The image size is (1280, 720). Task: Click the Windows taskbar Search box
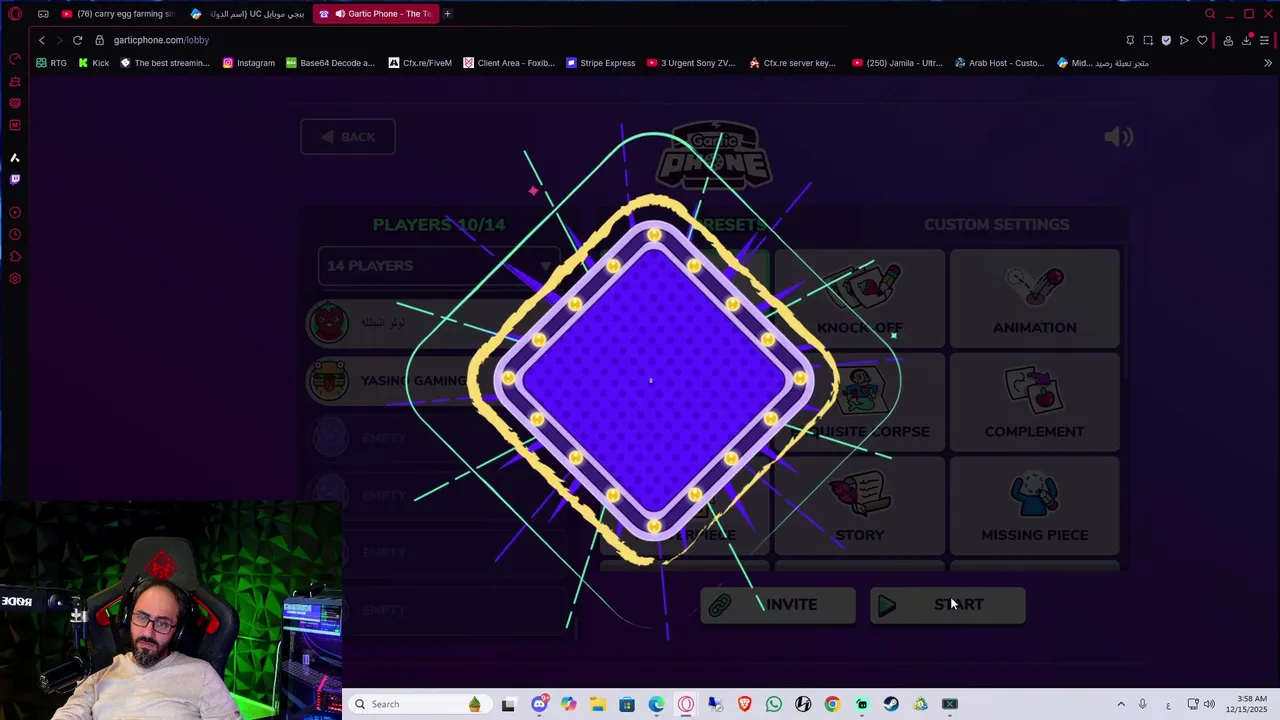point(420,704)
